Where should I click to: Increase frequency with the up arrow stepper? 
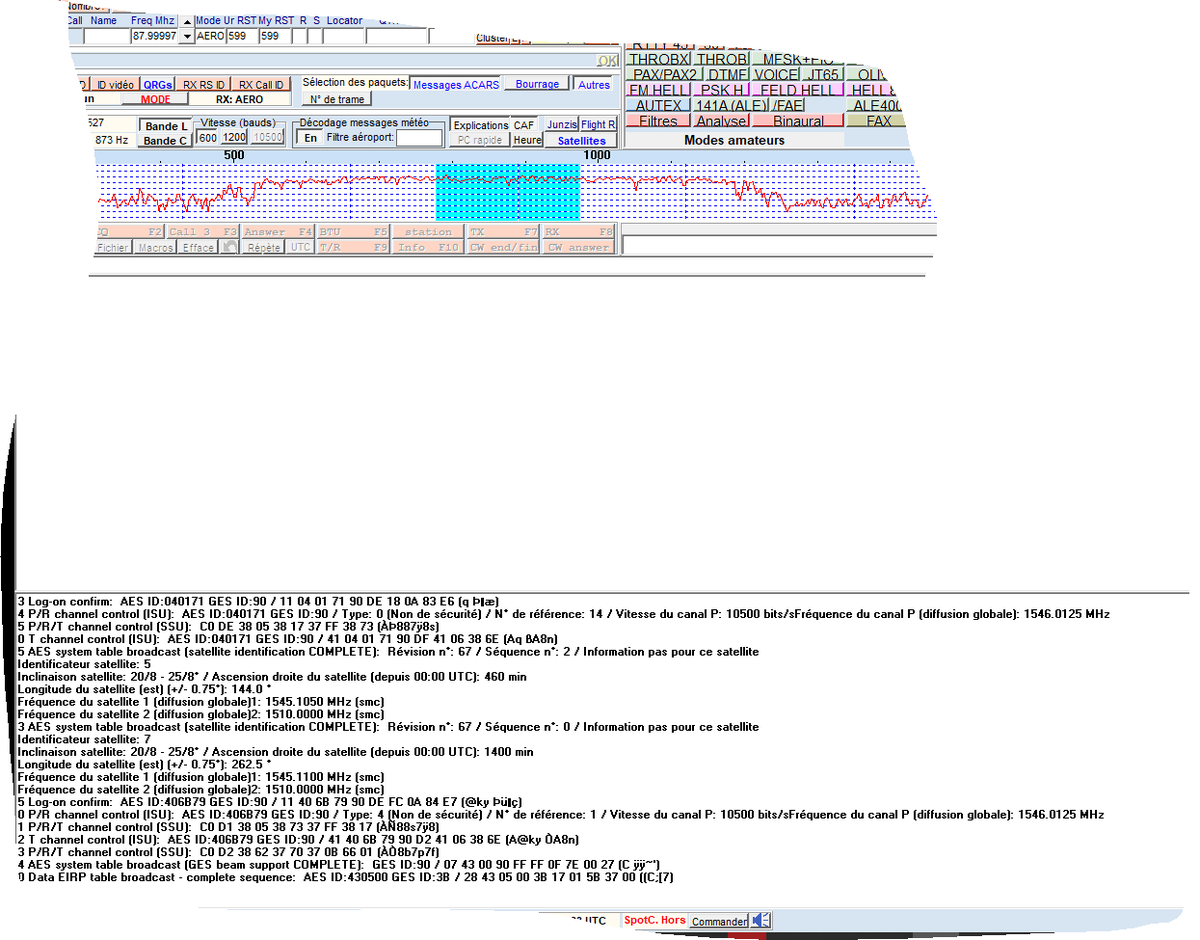click(x=186, y=20)
